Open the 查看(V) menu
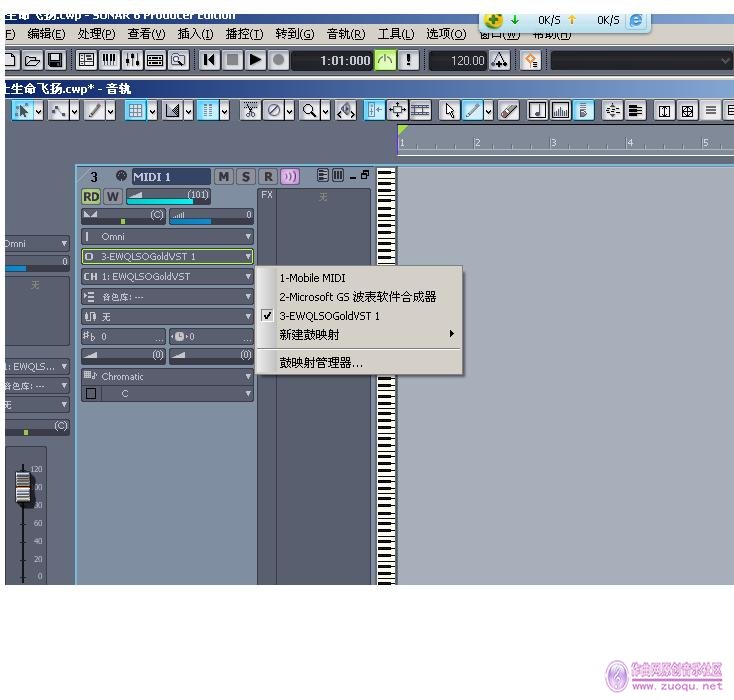 point(146,34)
